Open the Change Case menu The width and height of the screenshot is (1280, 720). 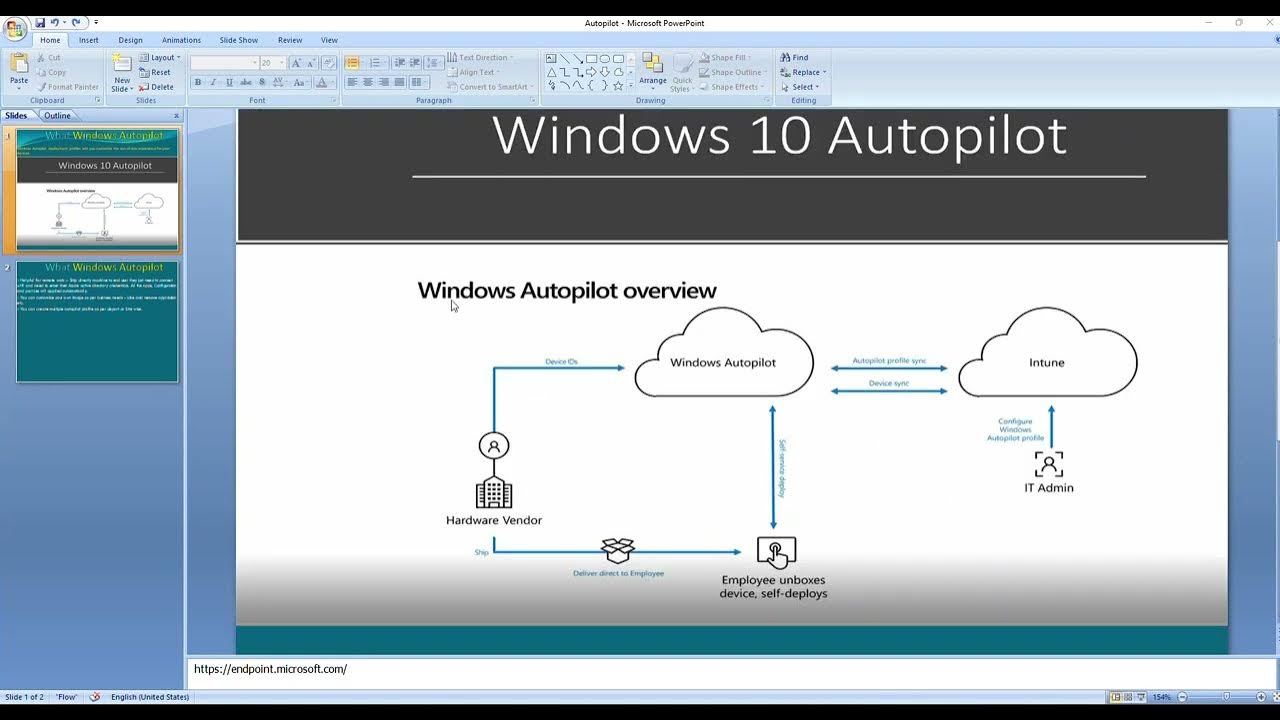(301, 82)
